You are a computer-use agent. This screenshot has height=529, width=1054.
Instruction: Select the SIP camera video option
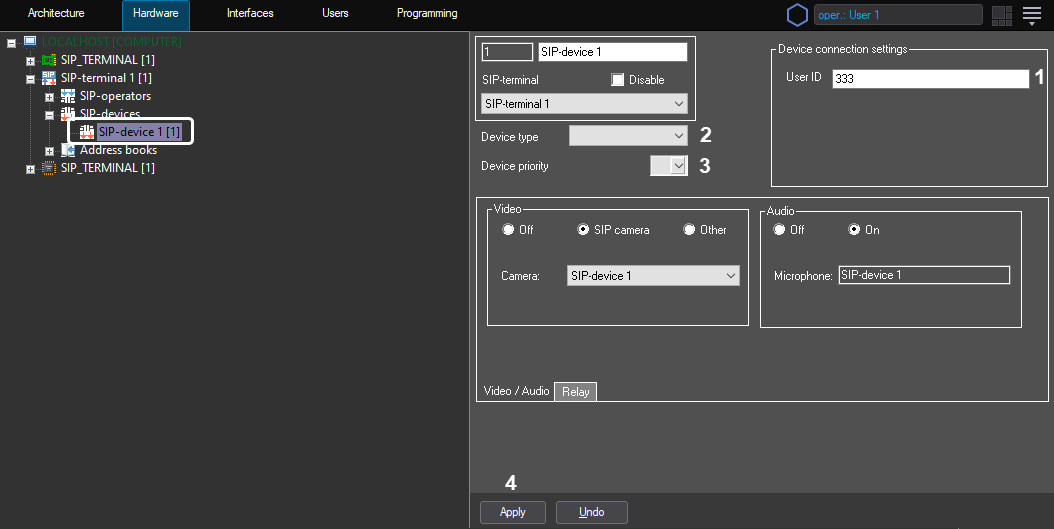[584, 230]
